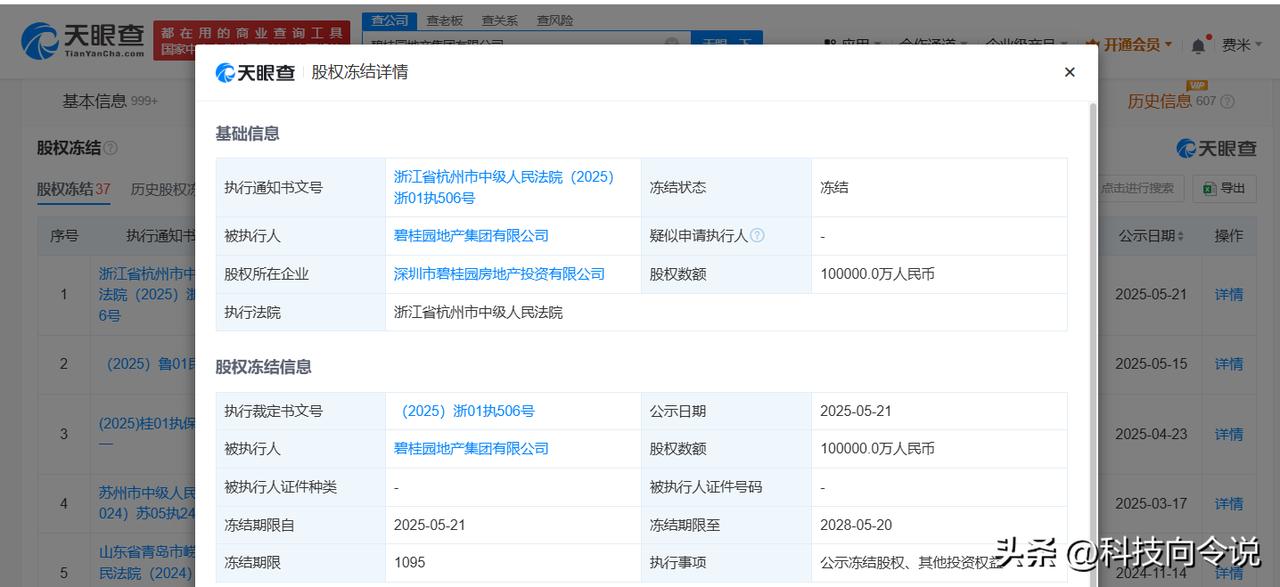Viewport: 1280px width, 587px height.
Task: Click the 2025-04-23 date cell in the background table
Action: pyautogui.click(x=1150, y=434)
